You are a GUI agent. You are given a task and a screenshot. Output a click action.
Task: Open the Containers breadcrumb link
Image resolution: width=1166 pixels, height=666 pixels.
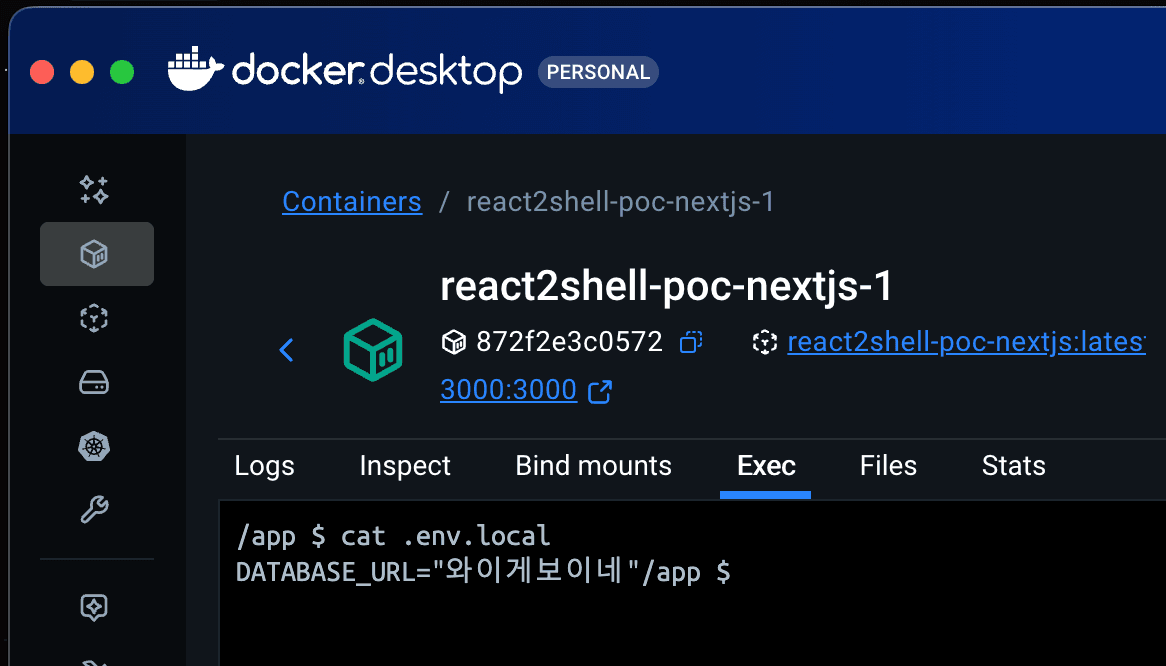(x=352, y=201)
